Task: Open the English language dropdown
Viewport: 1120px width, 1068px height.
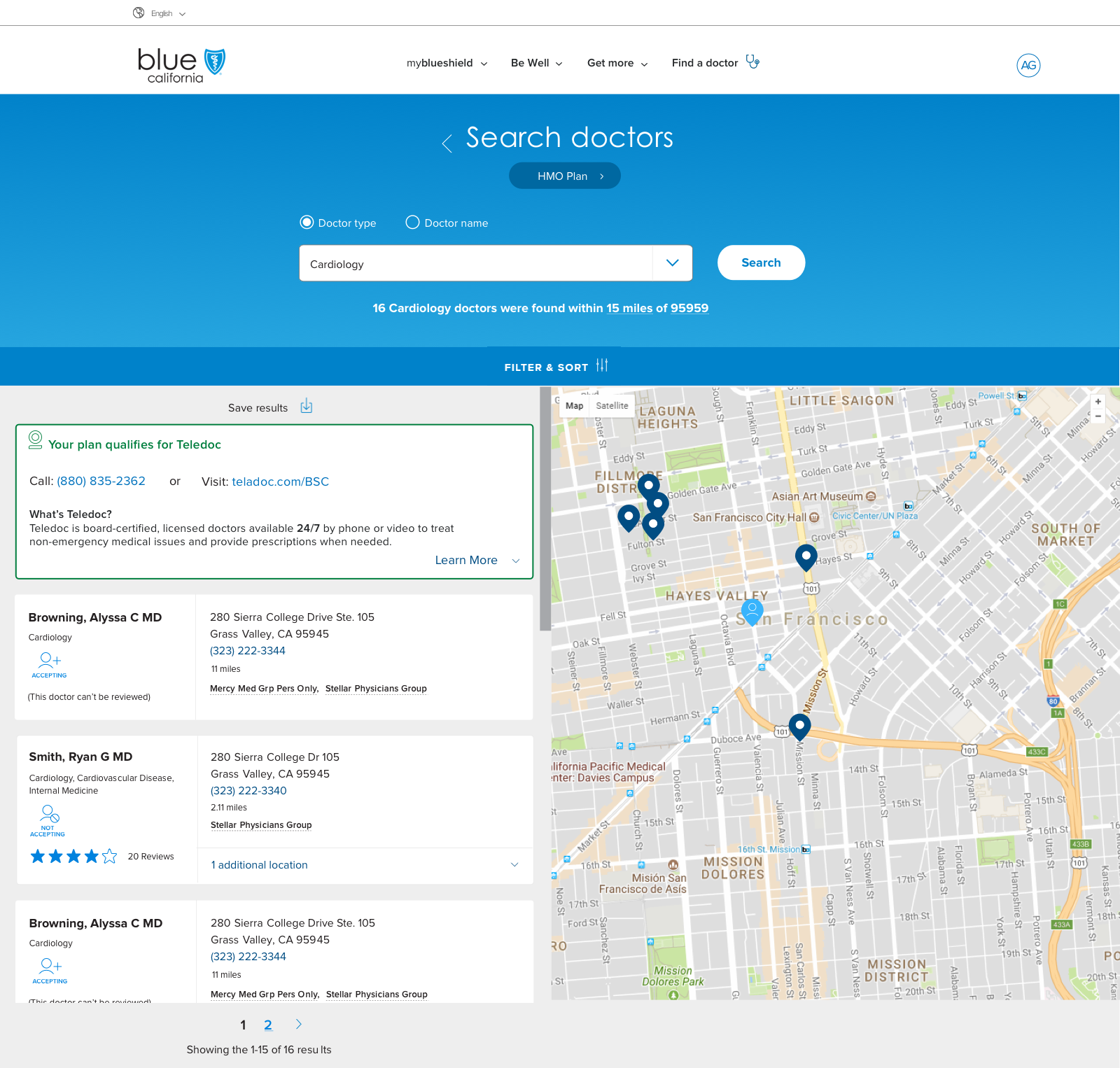Action: click(169, 13)
